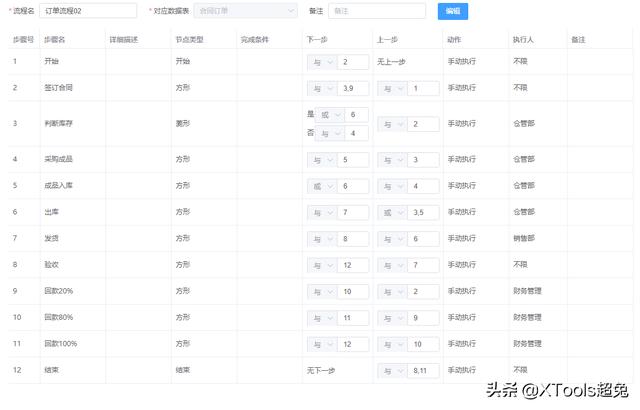
Task: Select the step name 回款100%
Action: point(60,344)
